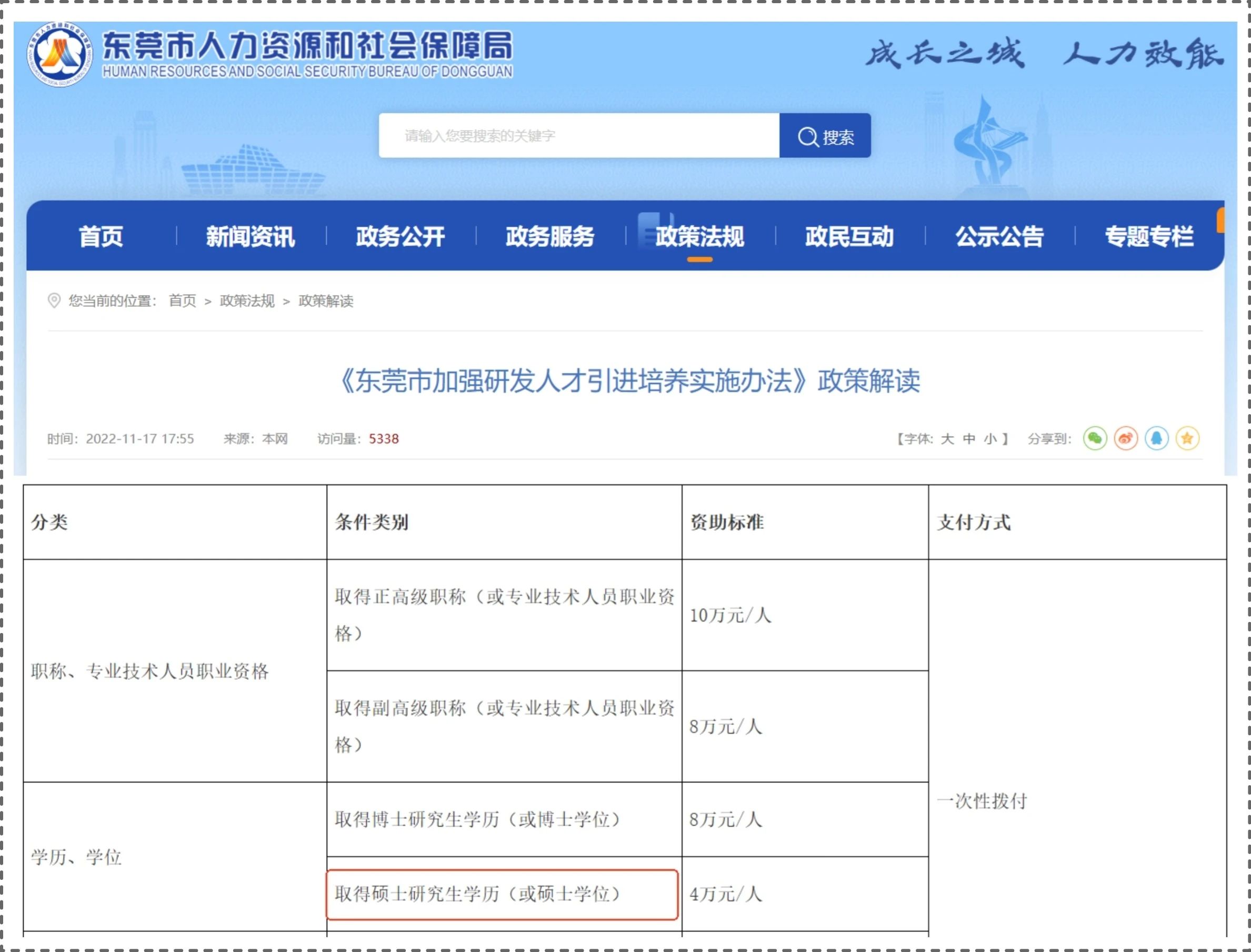Focus the keyword search input field
The width and height of the screenshot is (1251, 952).
(x=578, y=136)
